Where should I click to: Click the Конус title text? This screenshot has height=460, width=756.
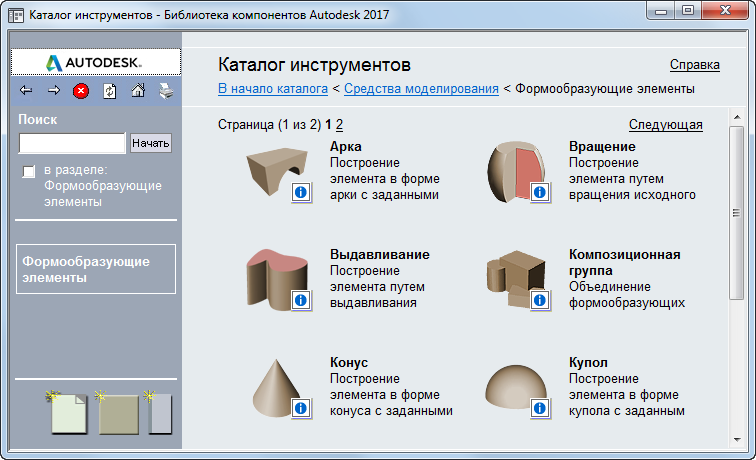(x=349, y=362)
